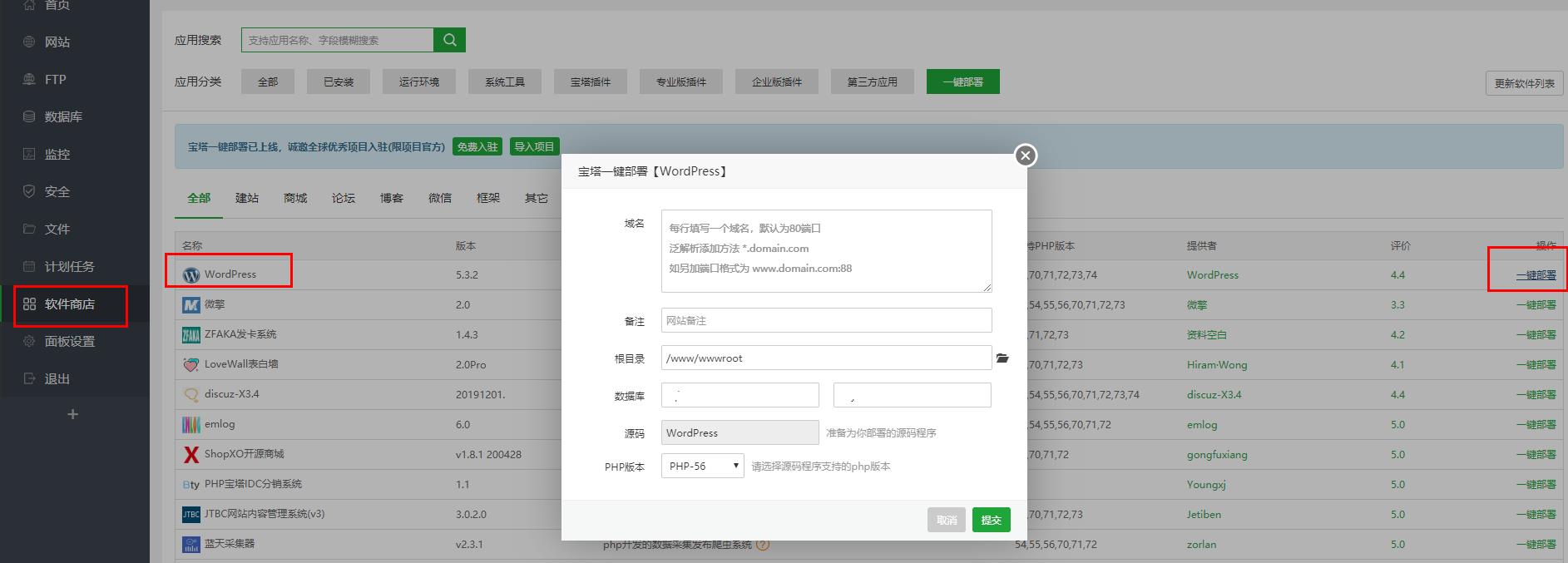The height and width of the screenshot is (563, 1568).
Task: Click the 免费入驻 green button
Action: point(477,146)
